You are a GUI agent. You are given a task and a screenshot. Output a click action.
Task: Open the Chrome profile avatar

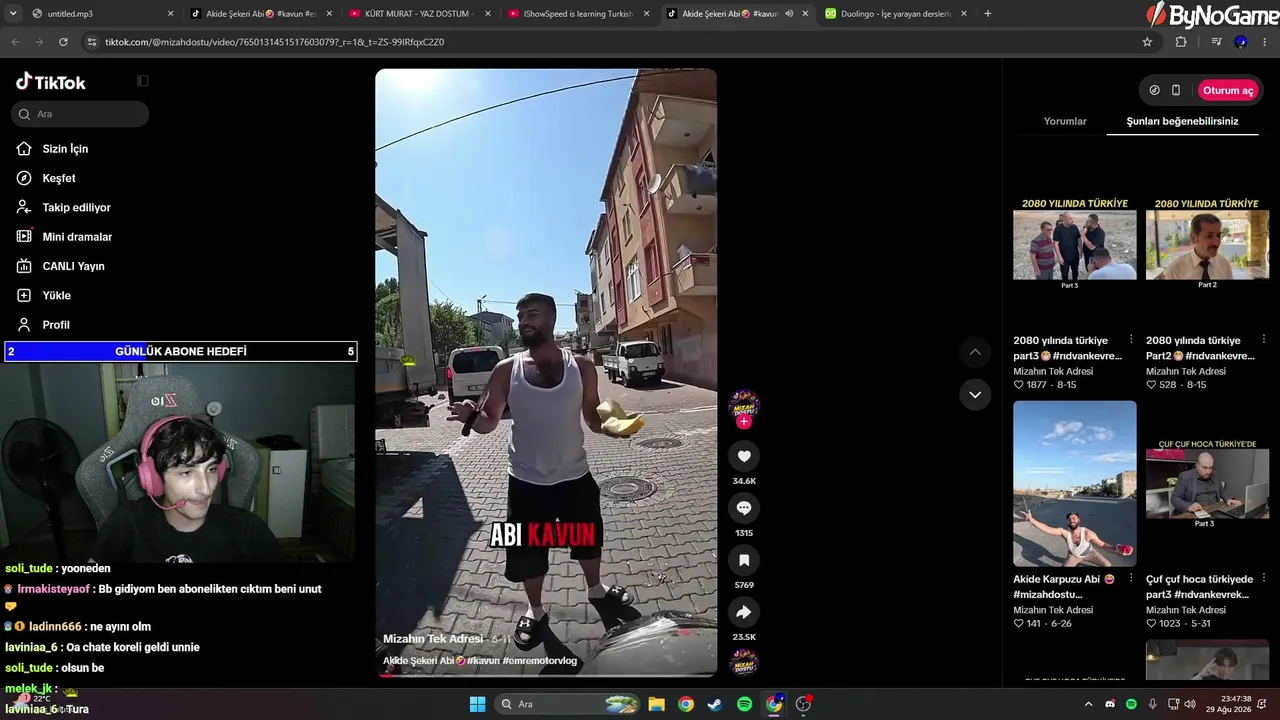pyautogui.click(x=1241, y=42)
